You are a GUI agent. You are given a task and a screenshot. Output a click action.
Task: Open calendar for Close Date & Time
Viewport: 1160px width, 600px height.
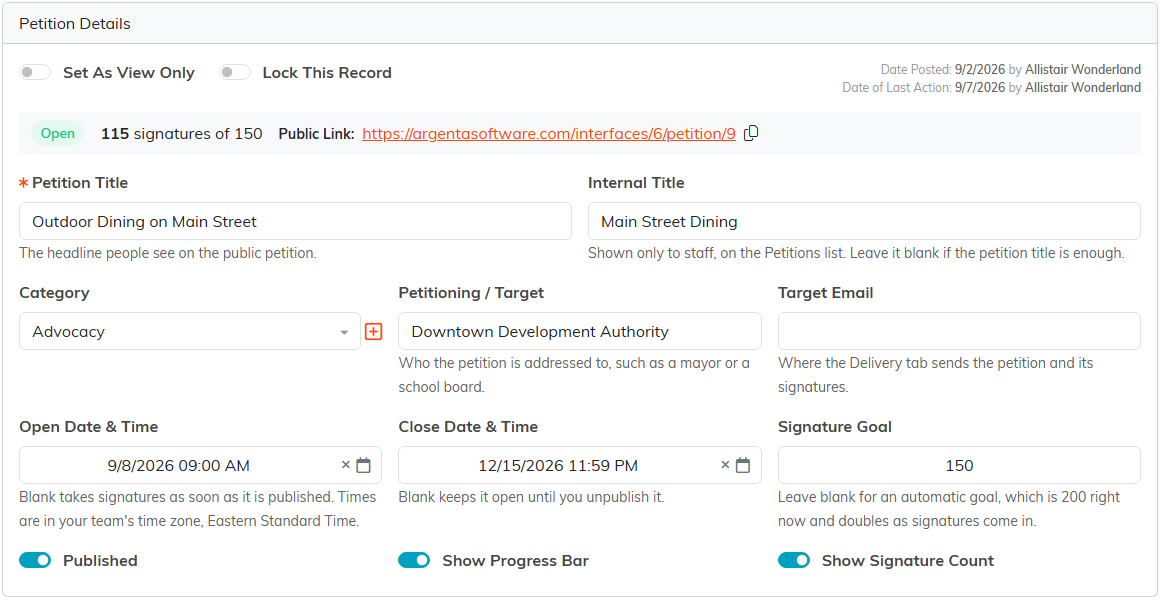tap(743, 465)
